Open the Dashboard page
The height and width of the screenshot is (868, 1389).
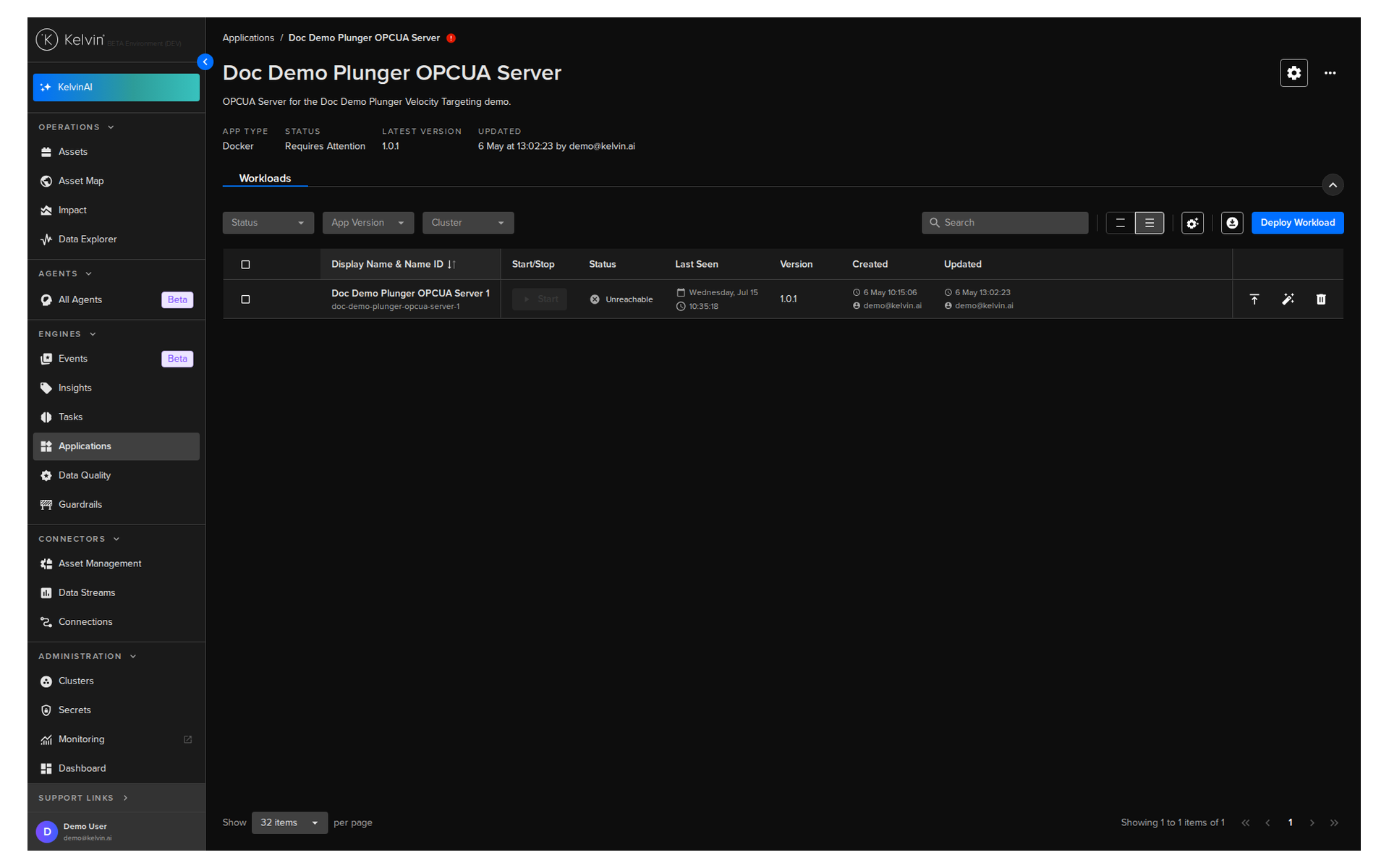tap(116, 769)
